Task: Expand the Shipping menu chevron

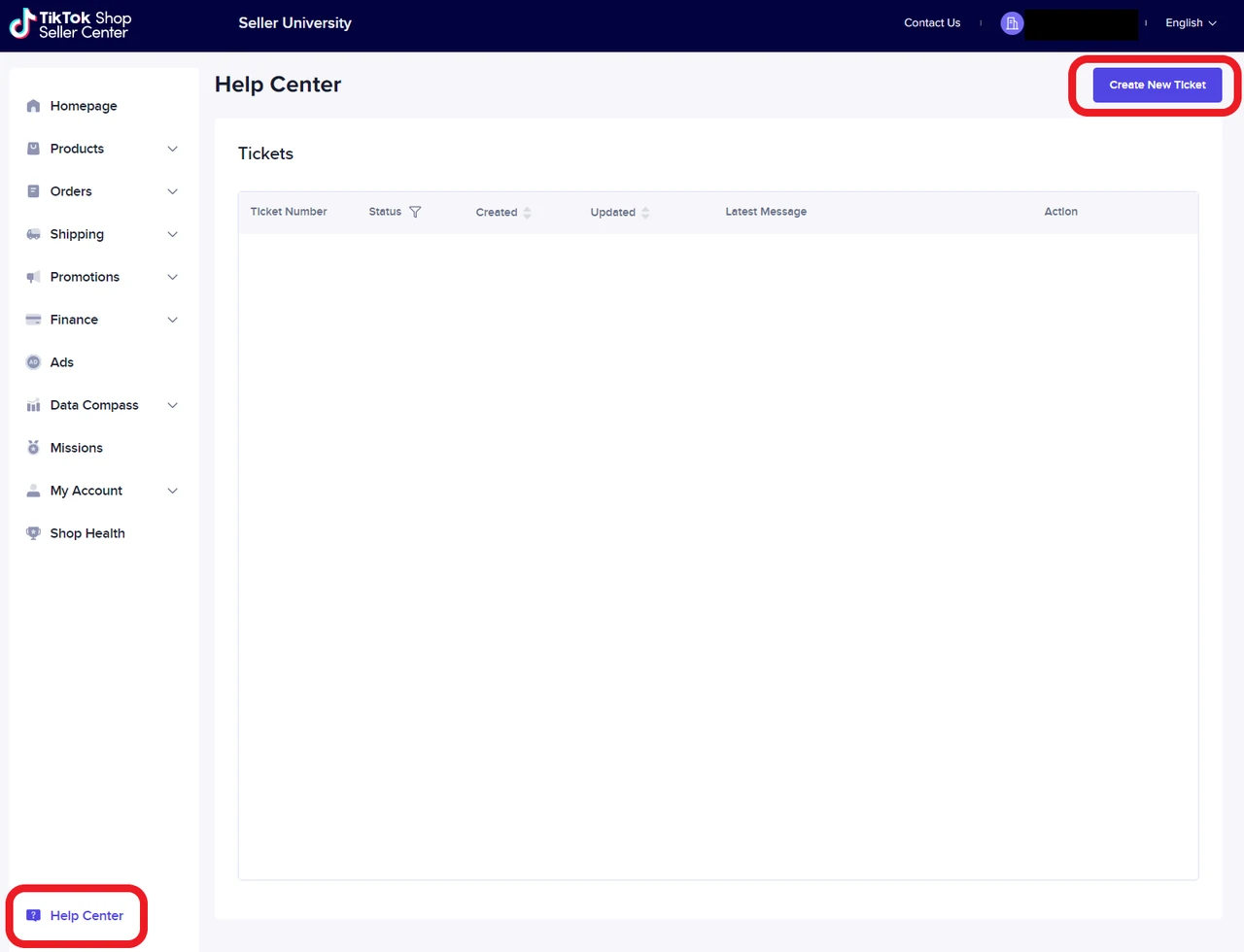Action: (x=172, y=234)
